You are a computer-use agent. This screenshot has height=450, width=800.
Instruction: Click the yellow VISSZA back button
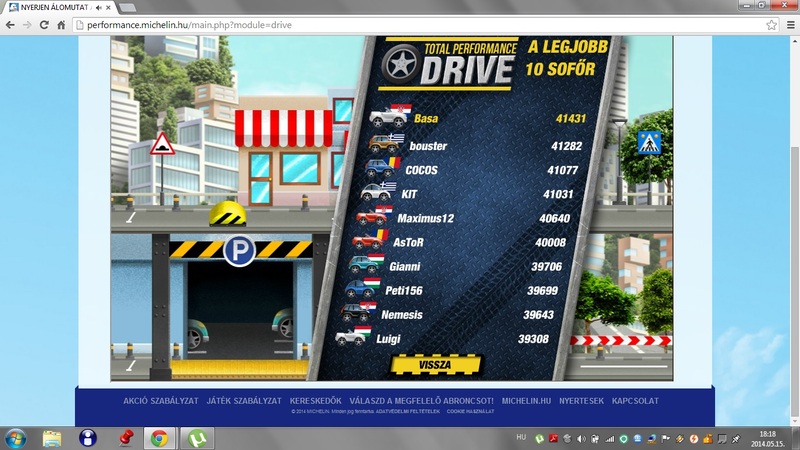[423, 365]
